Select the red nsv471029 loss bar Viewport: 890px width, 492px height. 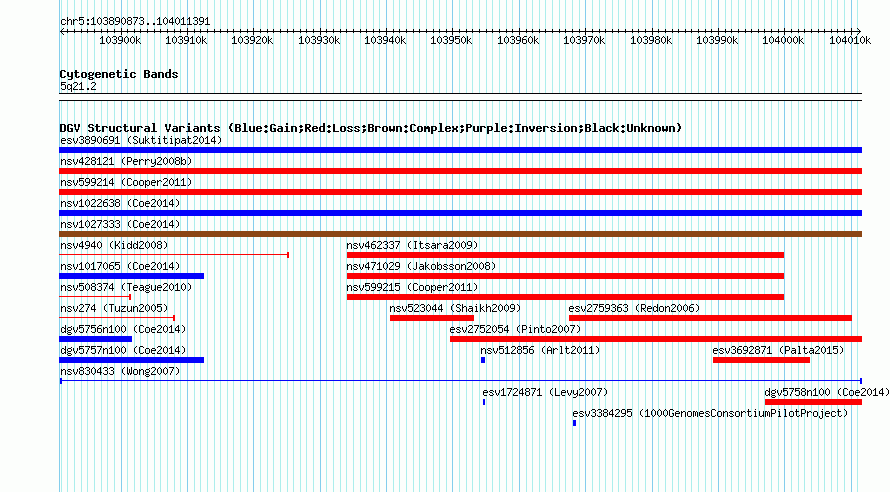[565, 276]
